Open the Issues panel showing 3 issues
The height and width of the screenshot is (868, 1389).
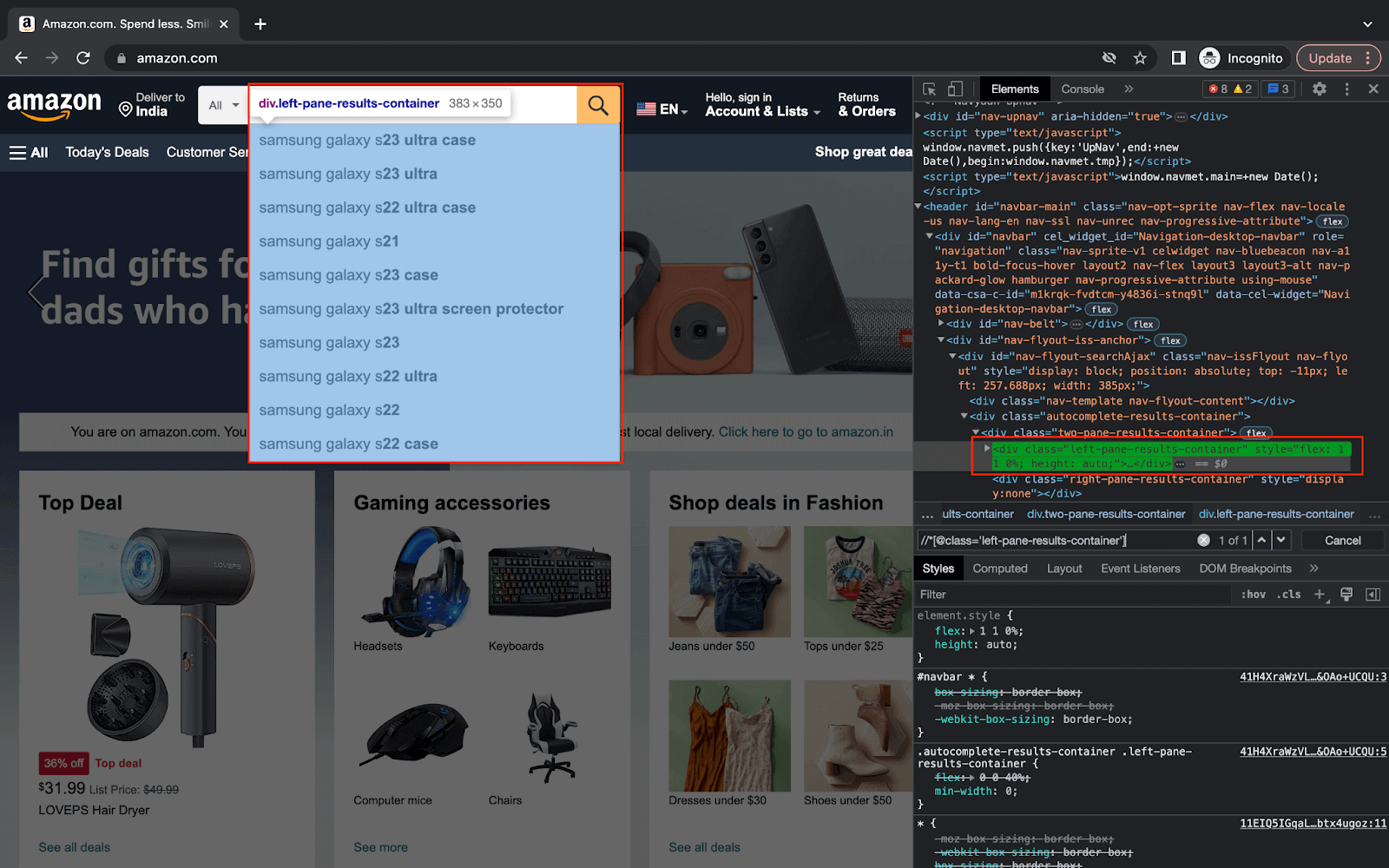coord(1277,89)
